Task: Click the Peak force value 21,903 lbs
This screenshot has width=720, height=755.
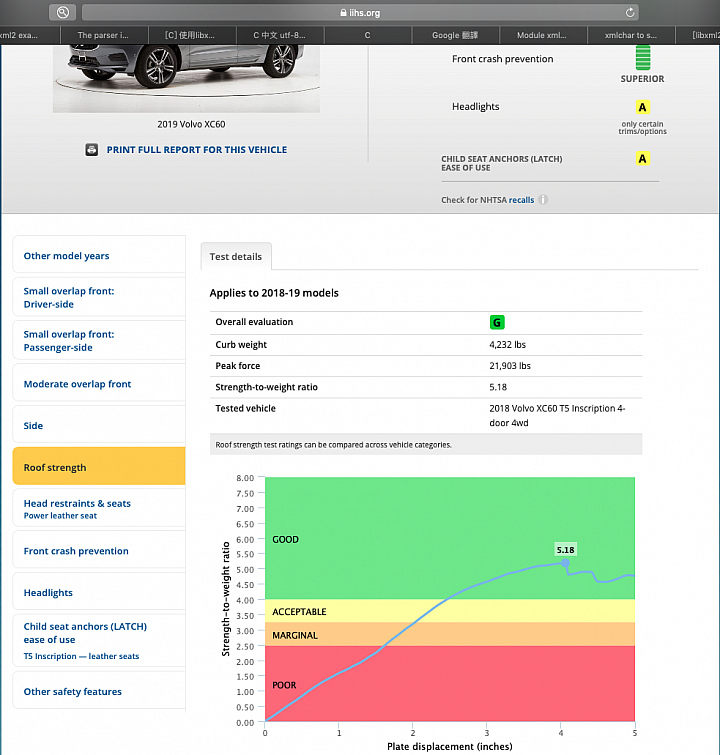Action: (x=510, y=366)
